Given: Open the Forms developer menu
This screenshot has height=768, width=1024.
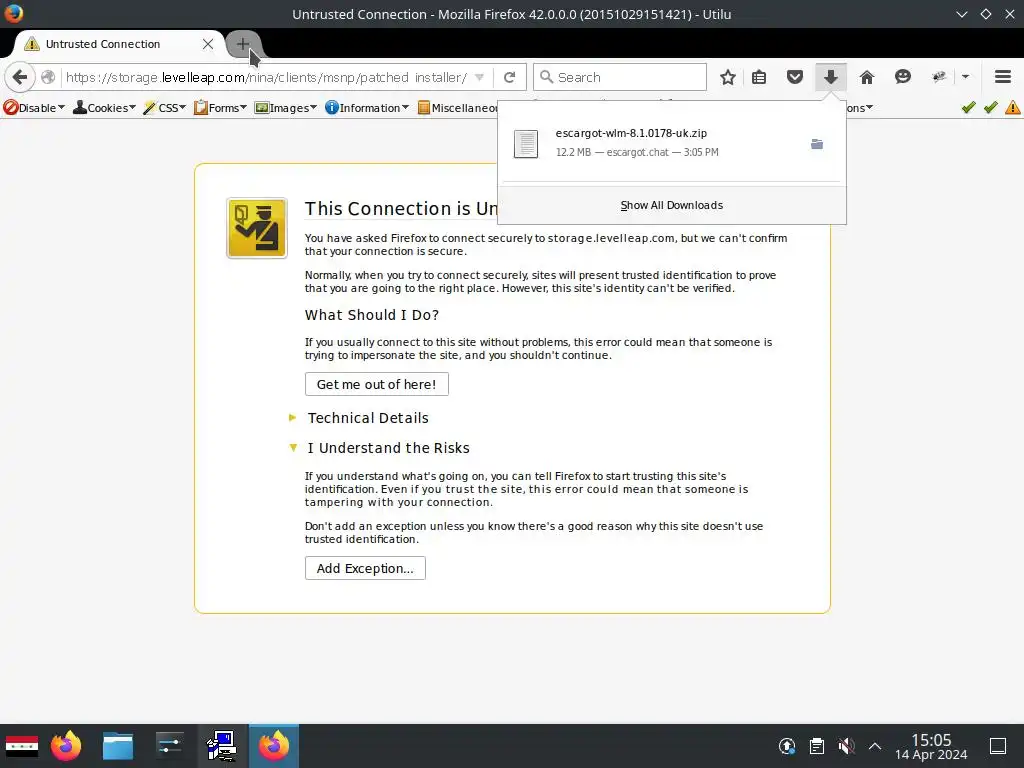Looking at the screenshot, I should pos(220,108).
